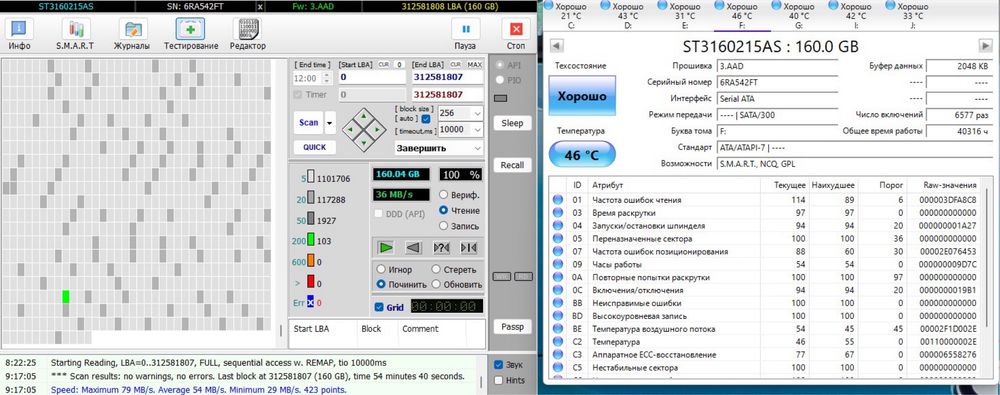Click status orb for attribute 01 row
Viewport: 1000px width, 395px height.
(558, 200)
